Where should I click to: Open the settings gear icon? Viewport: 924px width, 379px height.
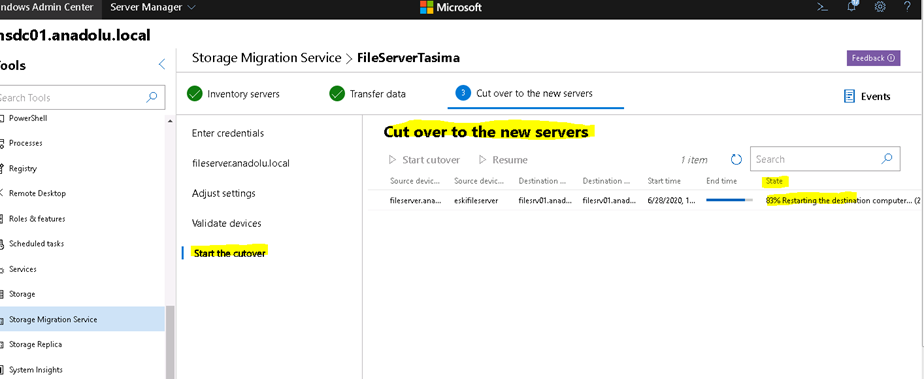880,7
